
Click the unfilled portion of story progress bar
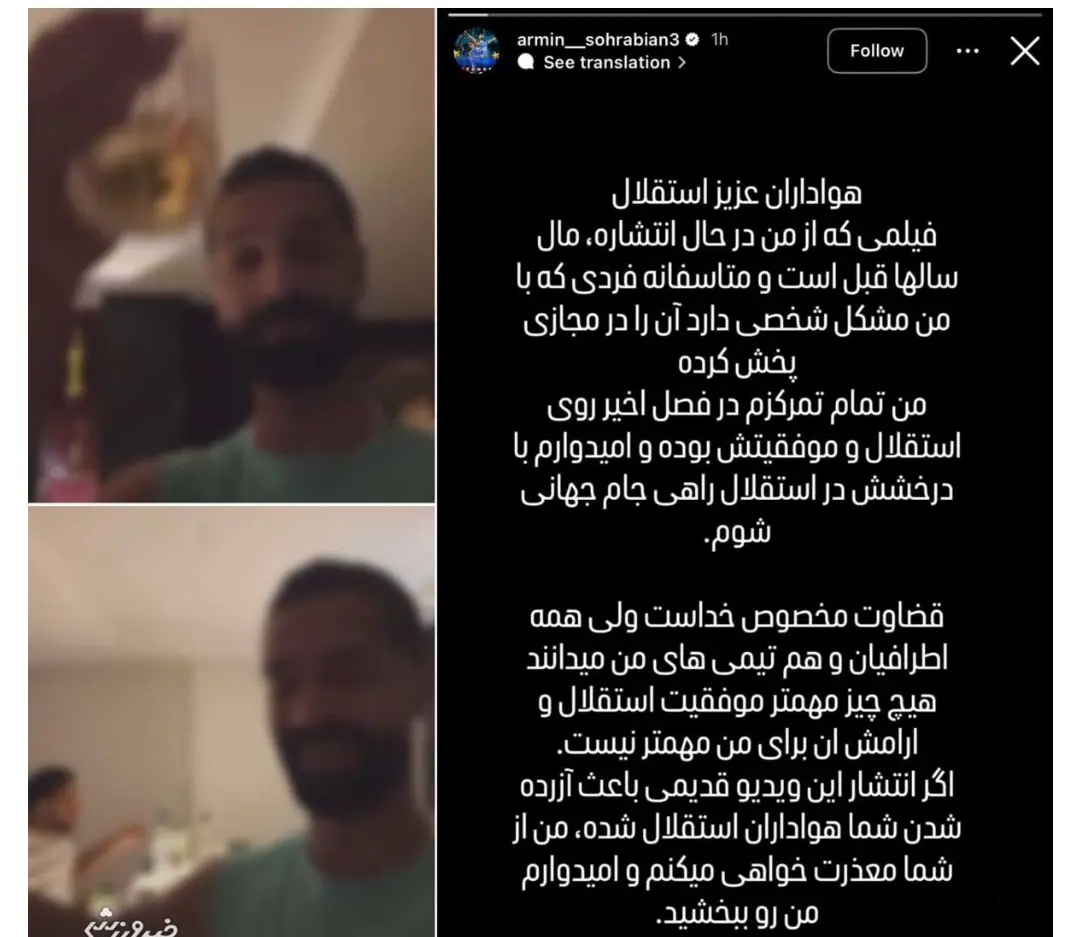point(765,14)
